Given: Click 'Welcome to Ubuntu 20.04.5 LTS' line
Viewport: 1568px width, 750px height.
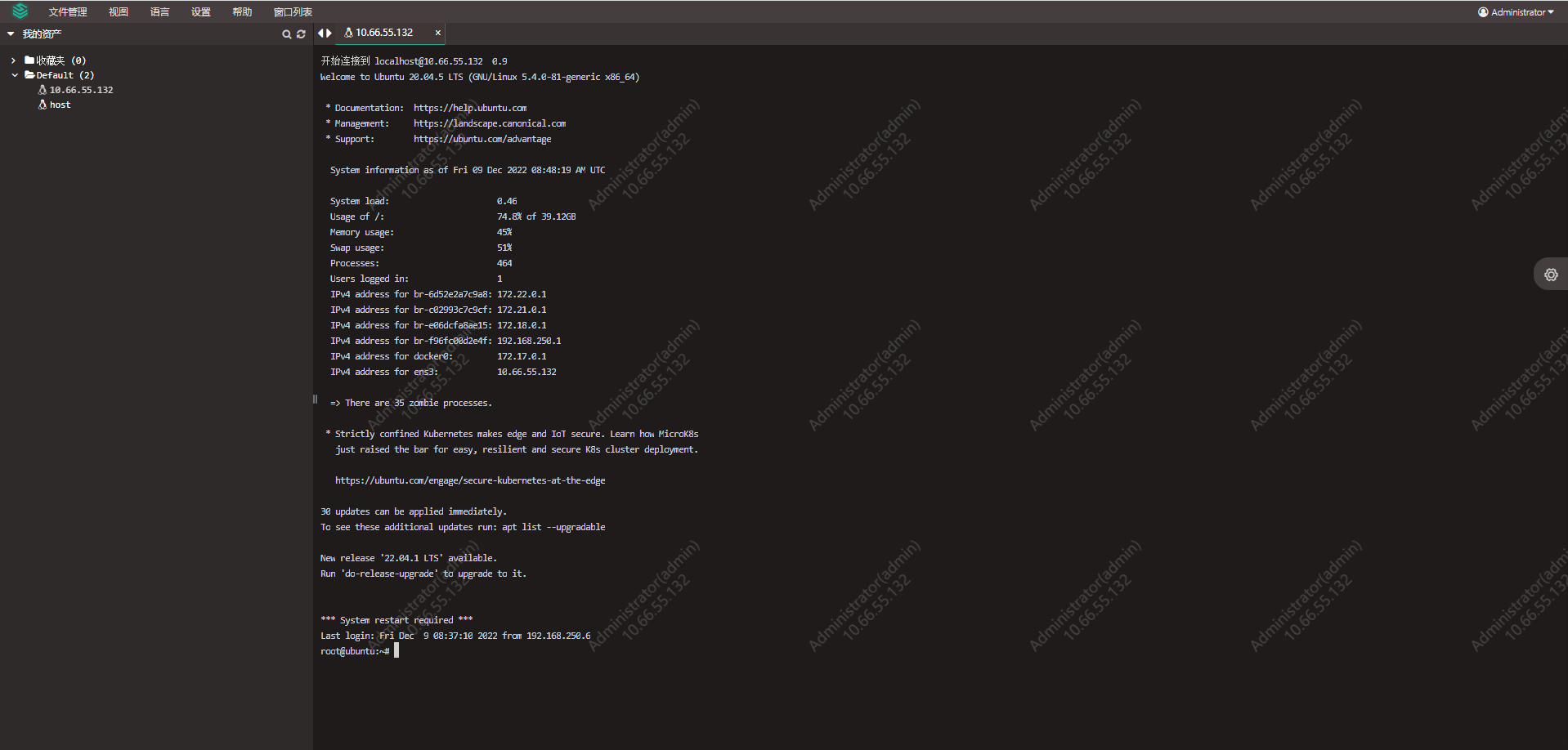Looking at the screenshot, I should coord(480,77).
